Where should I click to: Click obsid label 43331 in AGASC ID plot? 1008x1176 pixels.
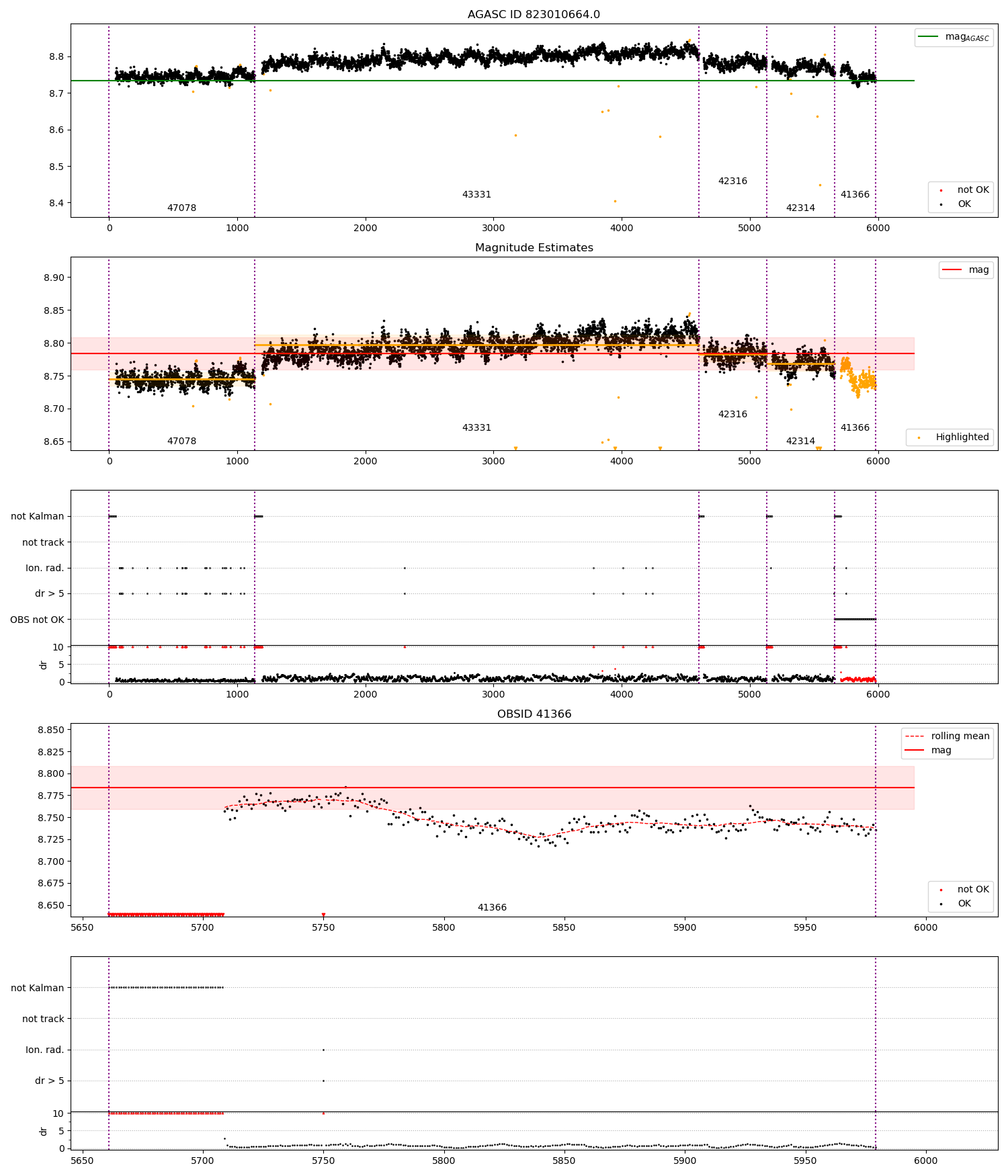pos(476,194)
